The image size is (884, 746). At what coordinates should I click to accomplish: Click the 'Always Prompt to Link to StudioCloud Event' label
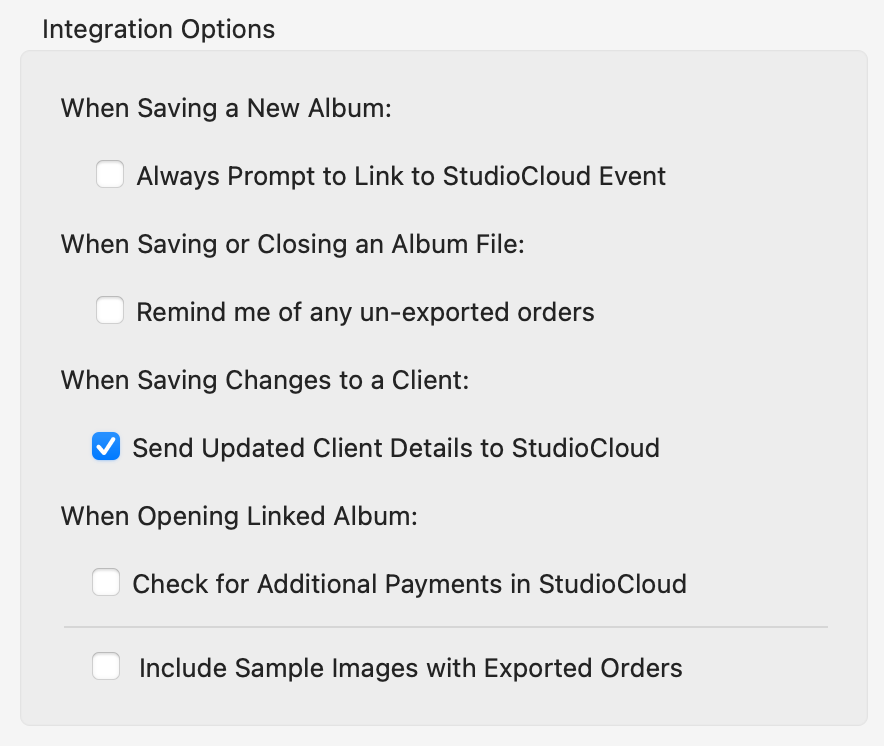coord(401,177)
